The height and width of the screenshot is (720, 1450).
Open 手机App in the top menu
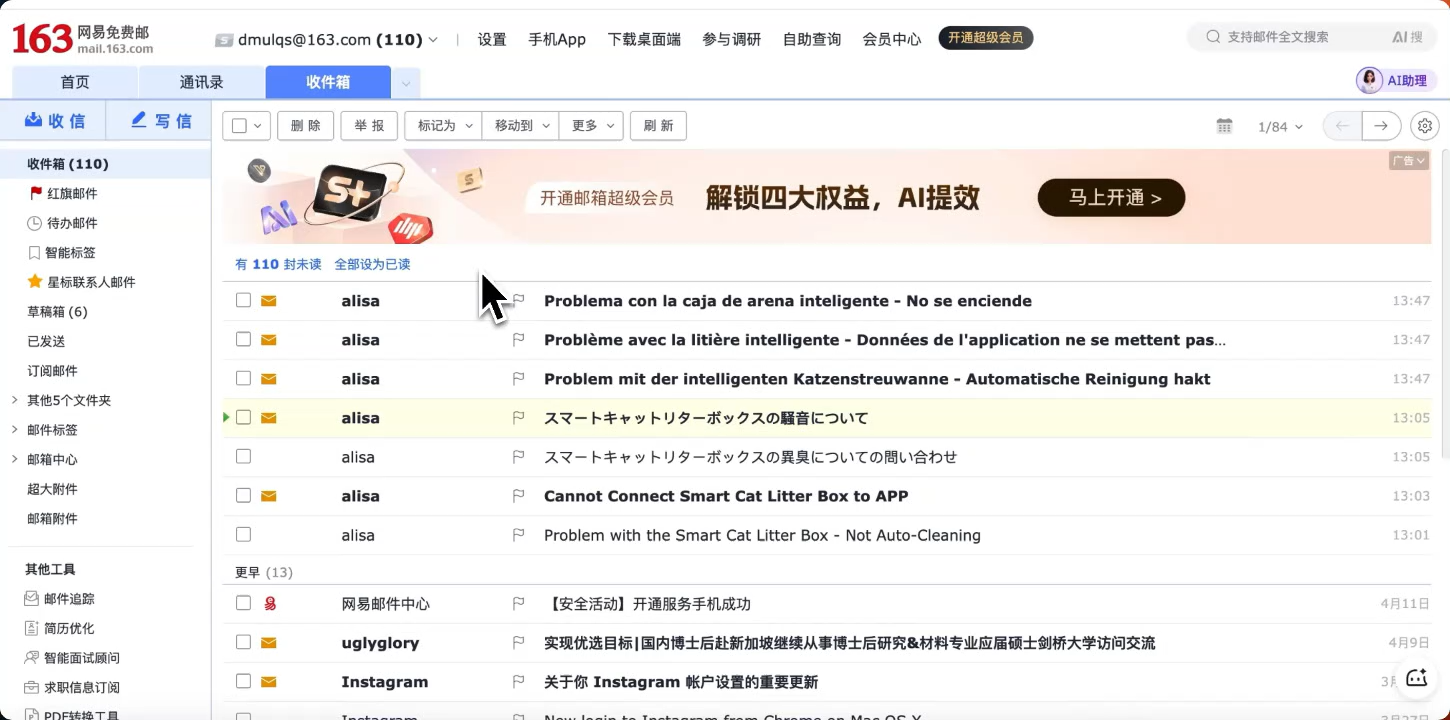point(557,39)
